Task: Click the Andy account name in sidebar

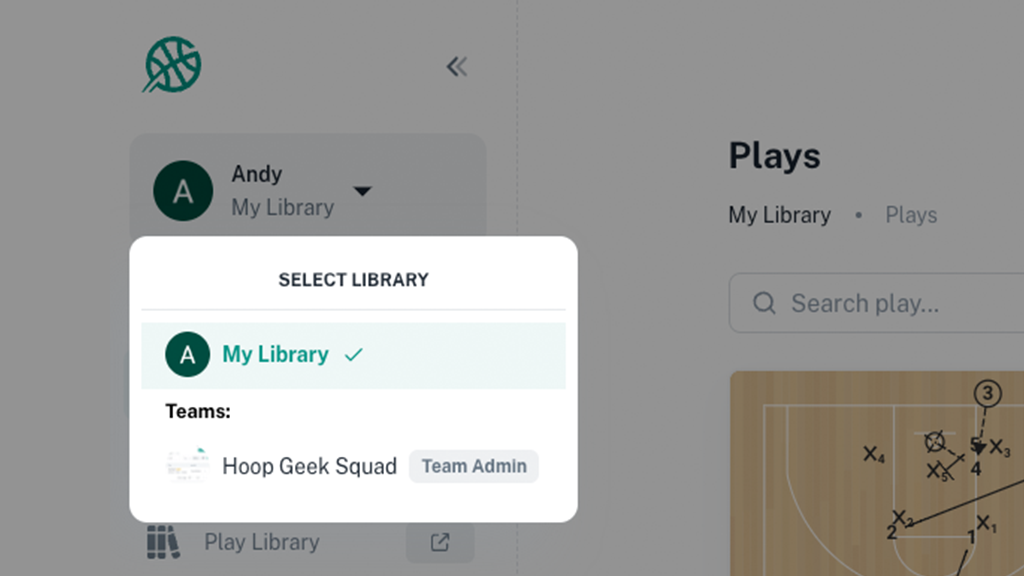Action: pyautogui.click(x=257, y=174)
